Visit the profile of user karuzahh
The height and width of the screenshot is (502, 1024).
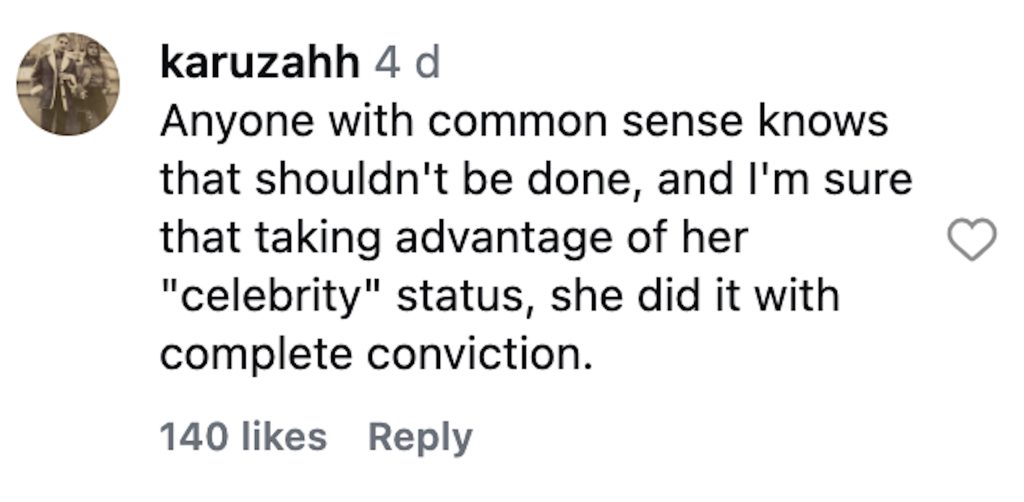tap(259, 66)
